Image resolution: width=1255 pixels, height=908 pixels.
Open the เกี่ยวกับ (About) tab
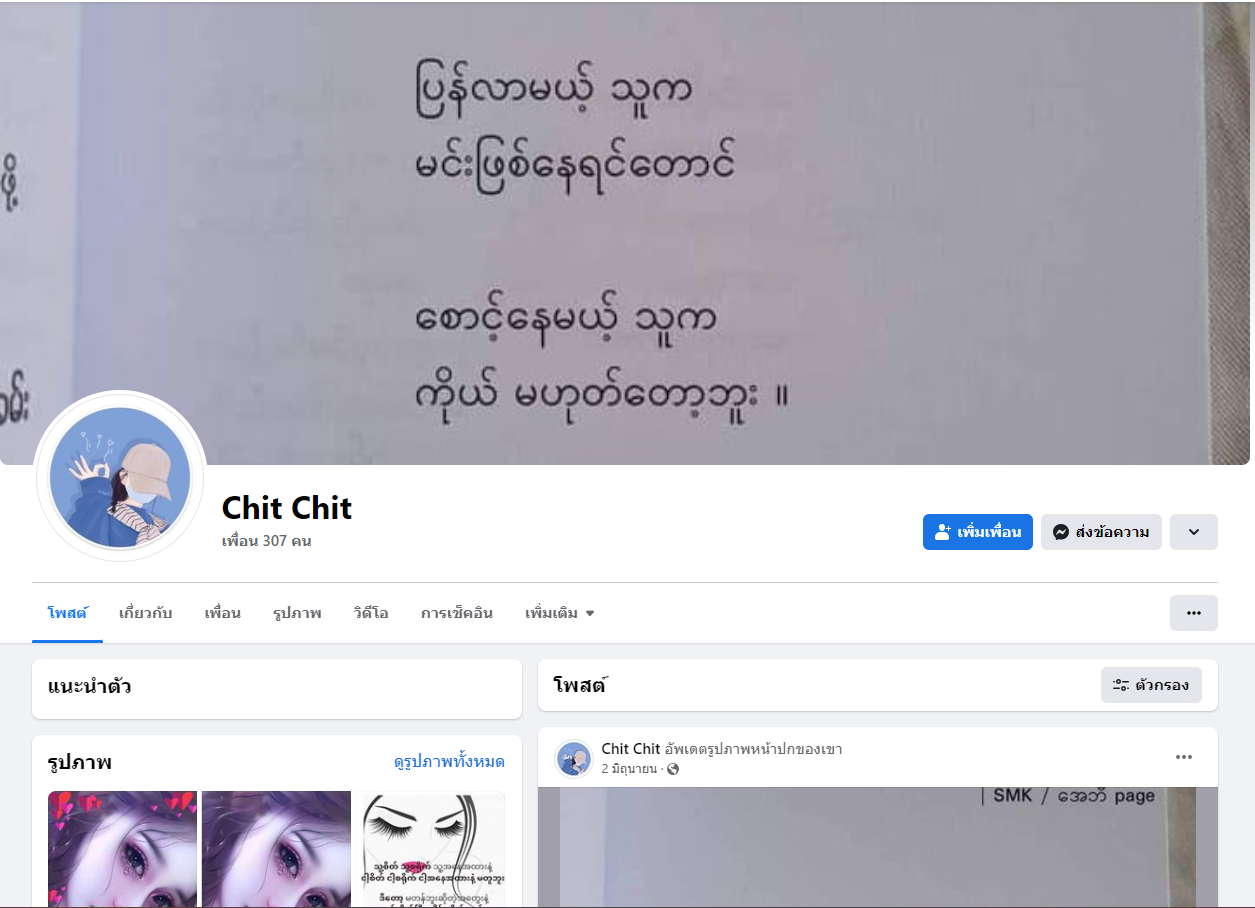146,613
